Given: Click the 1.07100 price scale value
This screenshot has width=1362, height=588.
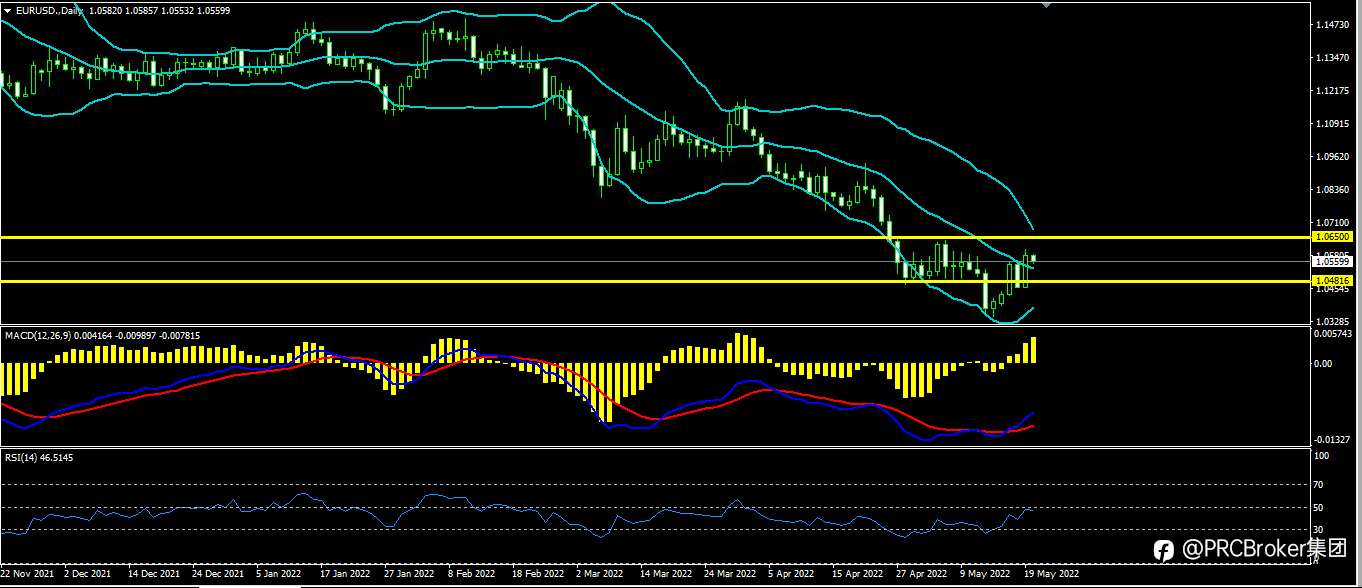Looking at the screenshot, I should coord(1334,222).
